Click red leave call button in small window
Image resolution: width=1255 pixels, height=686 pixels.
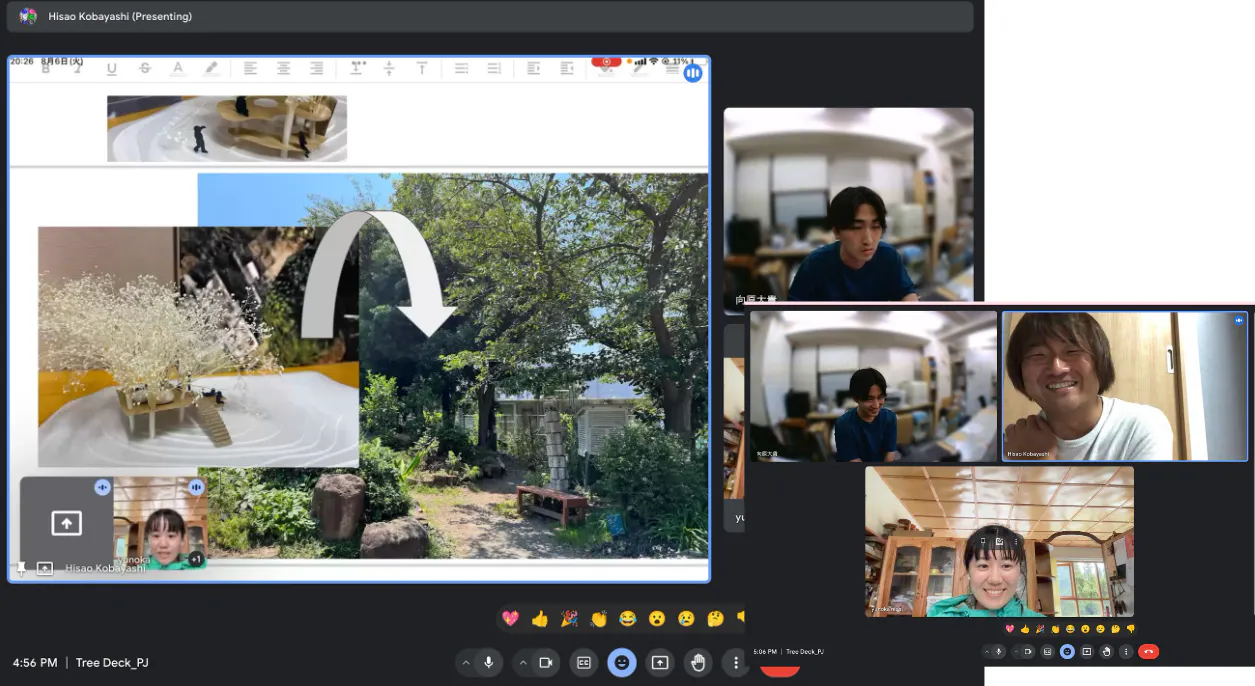[x=1148, y=652]
